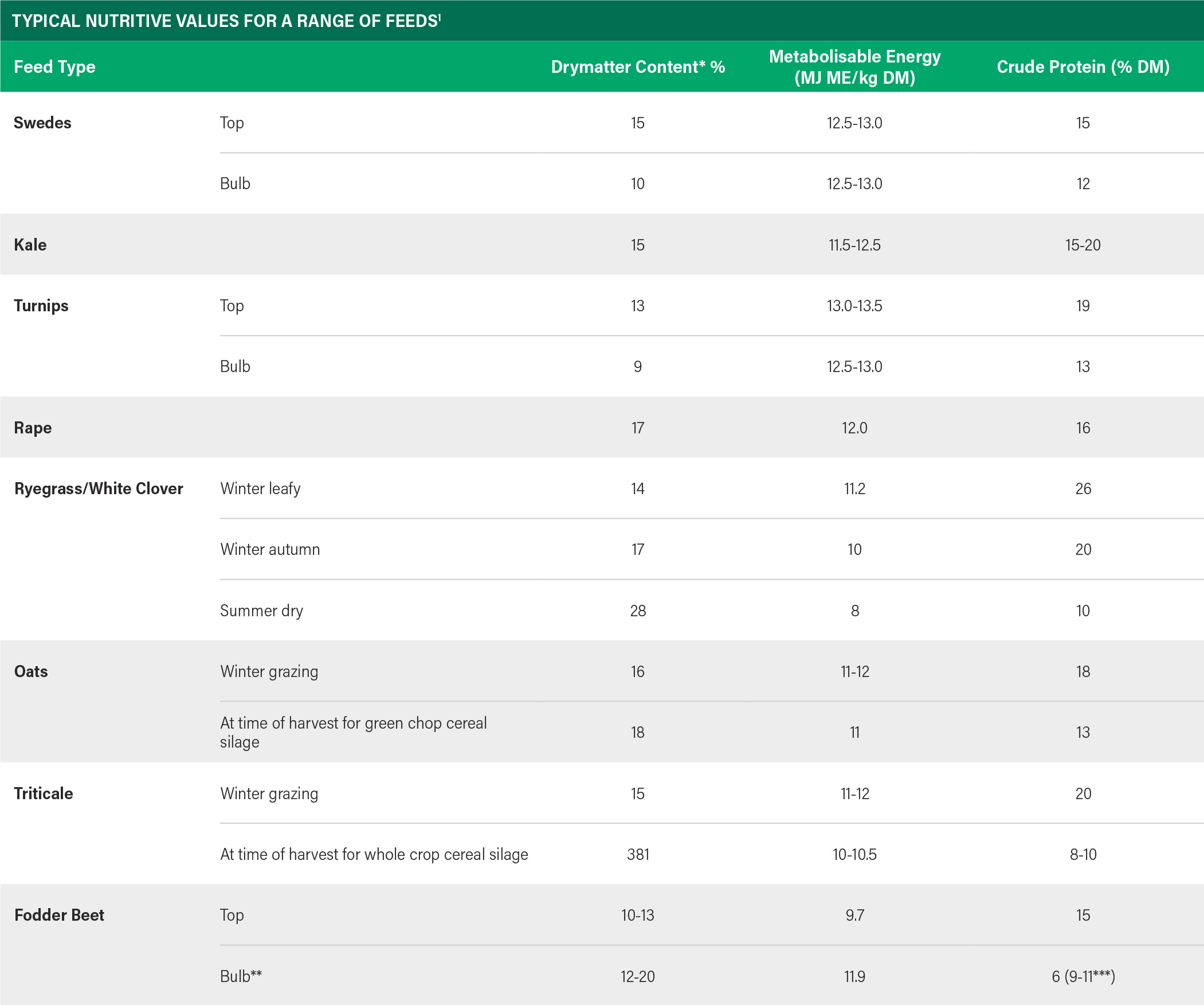Viewport: 1204px width, 1005px height.
Task: Click Fodder Beet Bulb protein '6 (9-11***)'
Action: (x=1083, y=976)
